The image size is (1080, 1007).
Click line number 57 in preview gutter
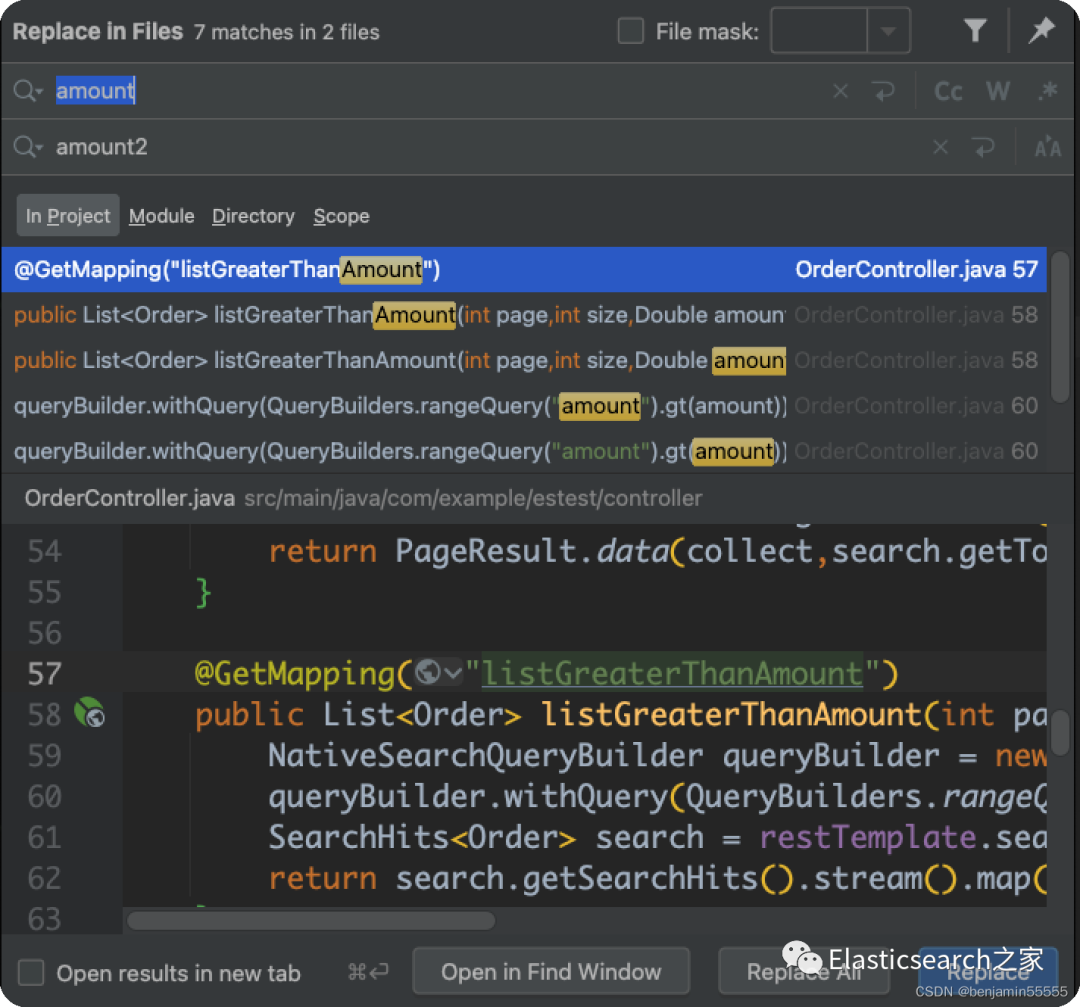pyautogui.click(x=44, y=674)
